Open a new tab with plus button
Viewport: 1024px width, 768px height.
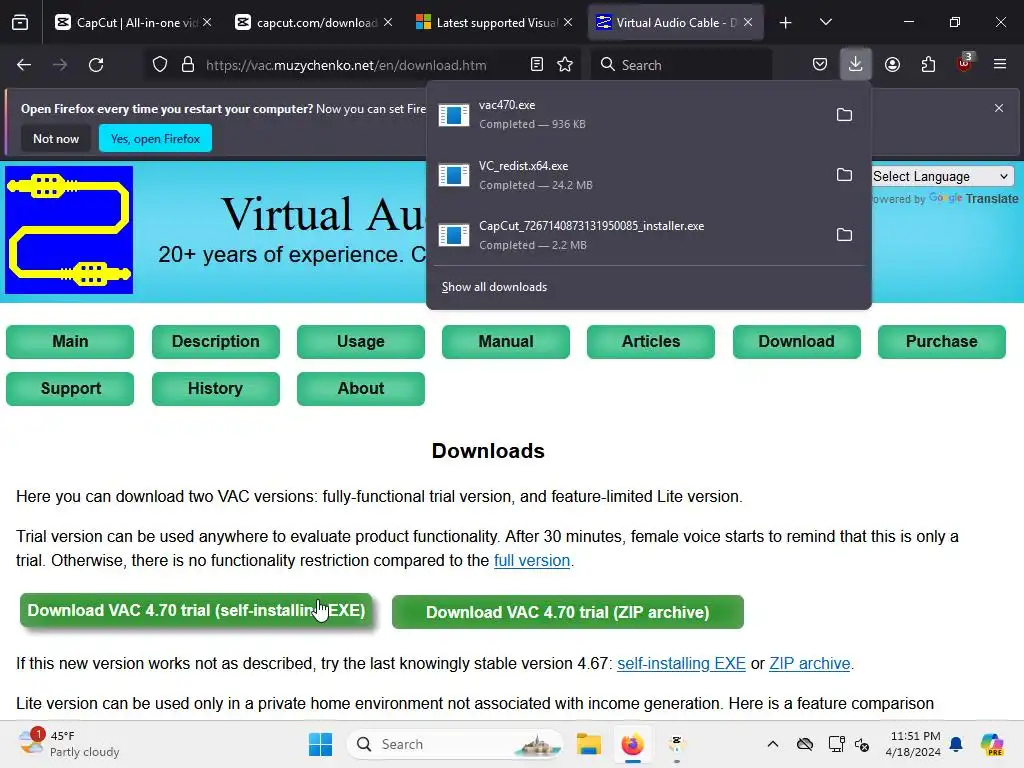786,23
